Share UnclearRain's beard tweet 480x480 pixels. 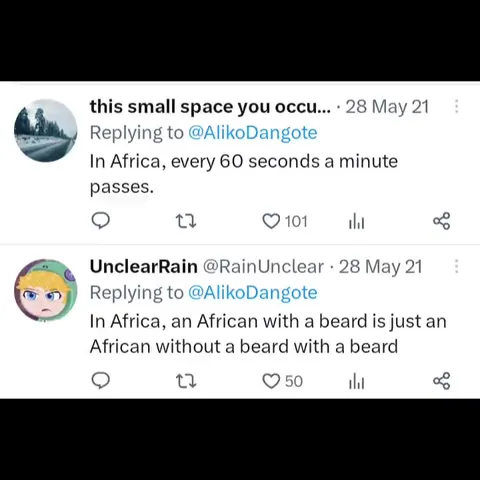click(442, 381)
